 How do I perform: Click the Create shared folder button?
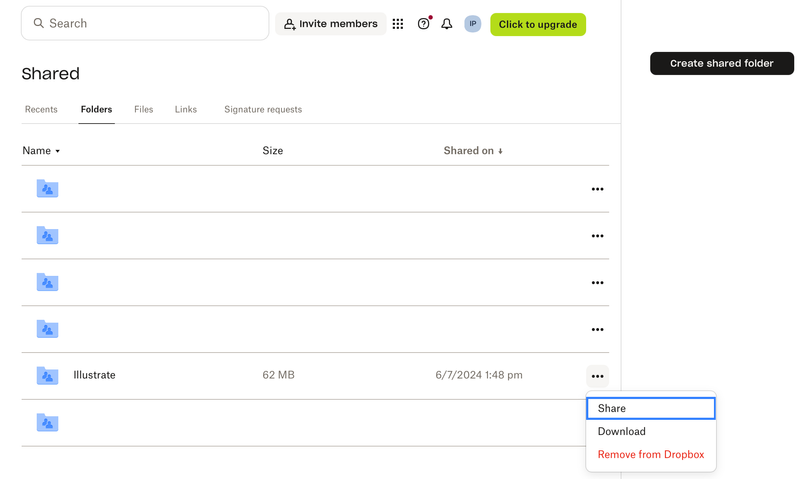click(721, 63)
